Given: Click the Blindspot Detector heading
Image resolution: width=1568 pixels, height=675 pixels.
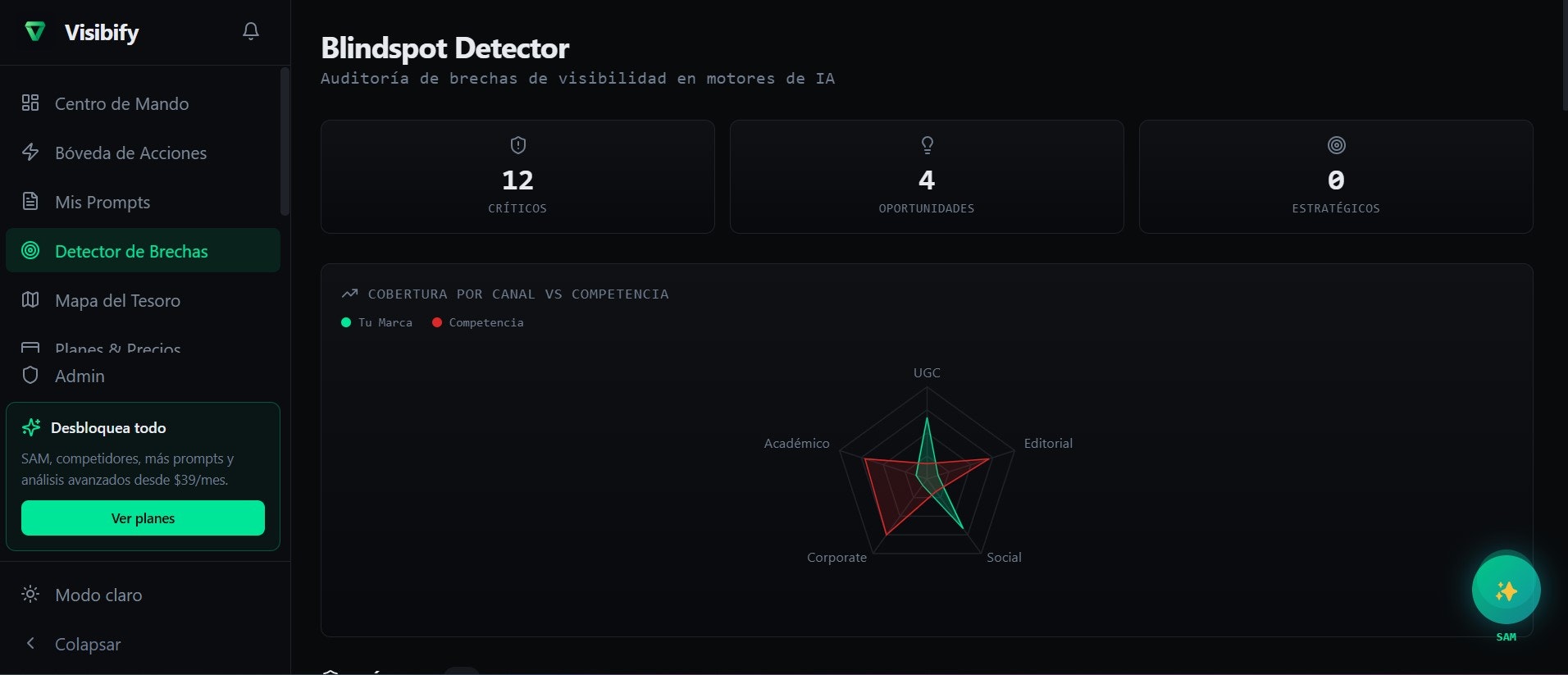Looking at the screenshot, I should pyautogui.click(x=444, y=48).
